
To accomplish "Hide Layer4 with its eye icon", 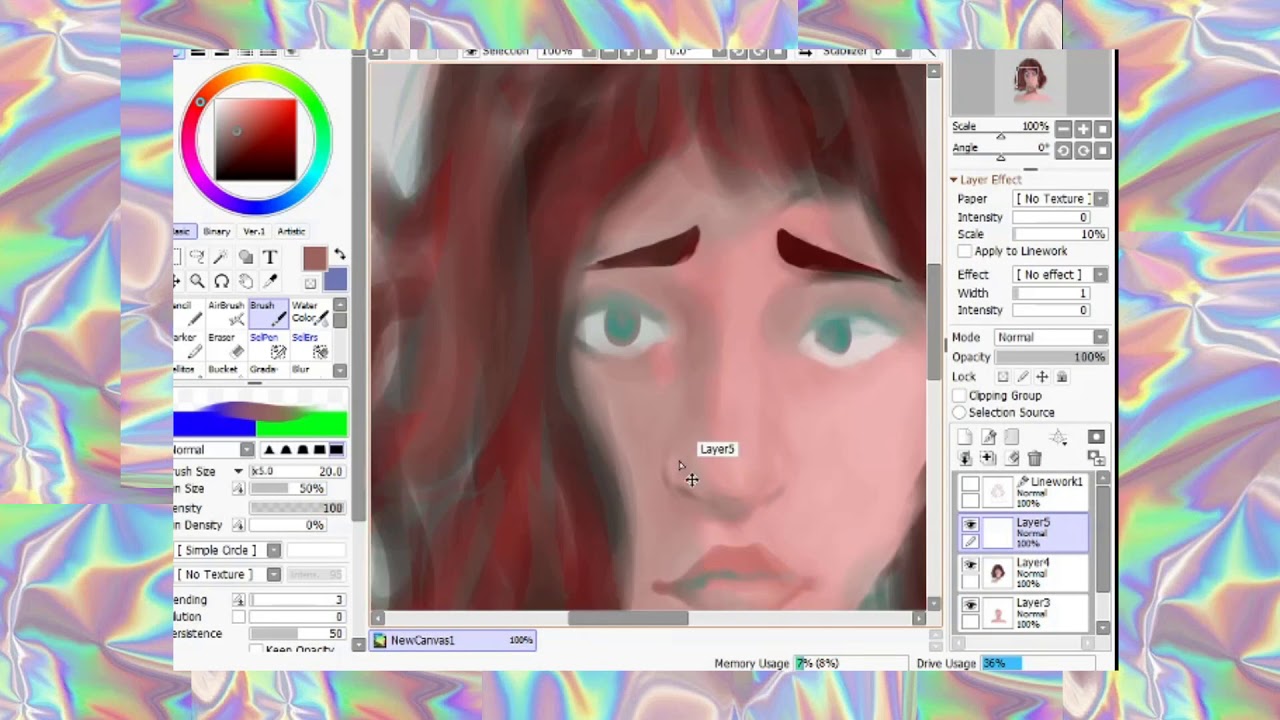I will pyautogui.click(x=970, y=564).
